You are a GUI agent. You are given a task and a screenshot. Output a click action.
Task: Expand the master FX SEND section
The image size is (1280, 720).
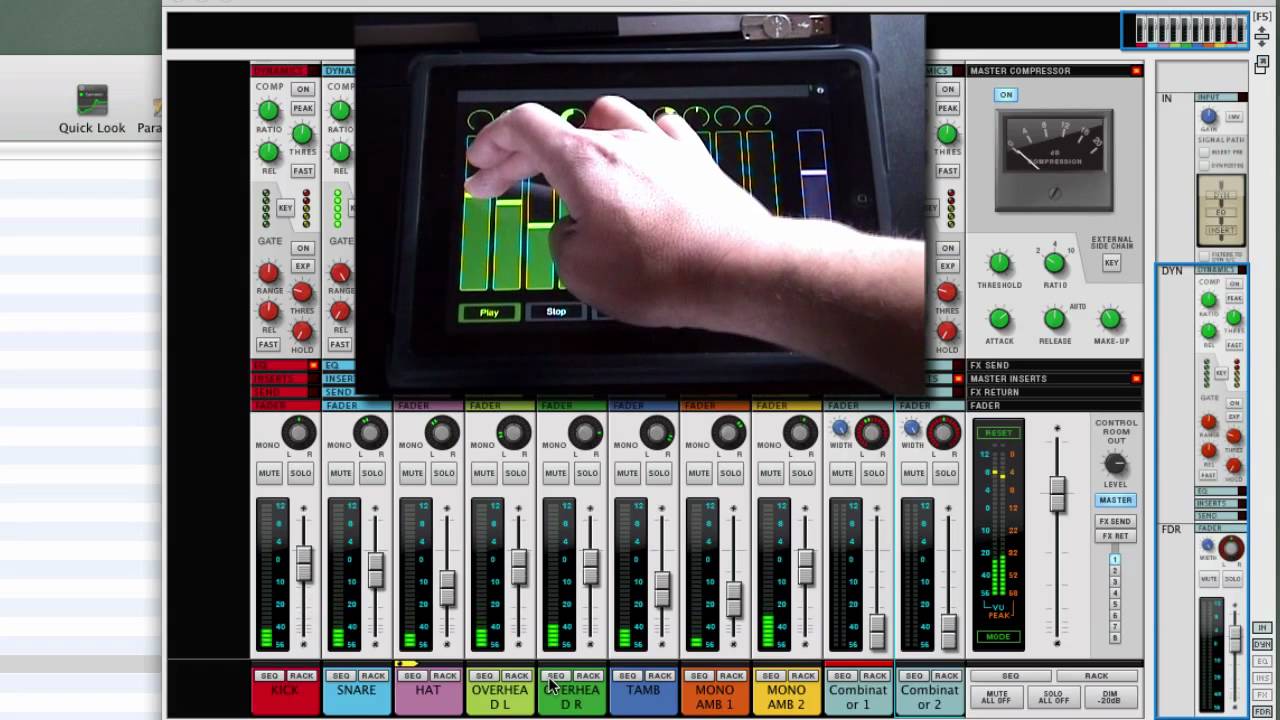(1054, 366)
